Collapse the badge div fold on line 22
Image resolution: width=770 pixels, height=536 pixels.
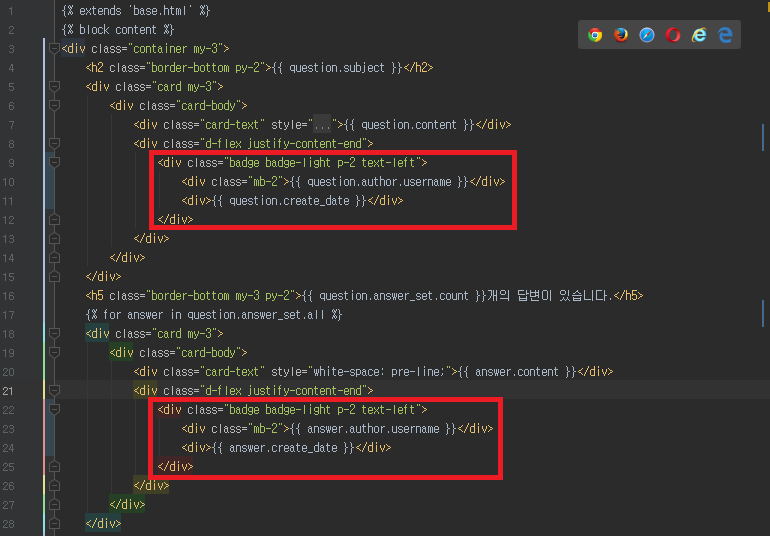(x=55, y=409)
